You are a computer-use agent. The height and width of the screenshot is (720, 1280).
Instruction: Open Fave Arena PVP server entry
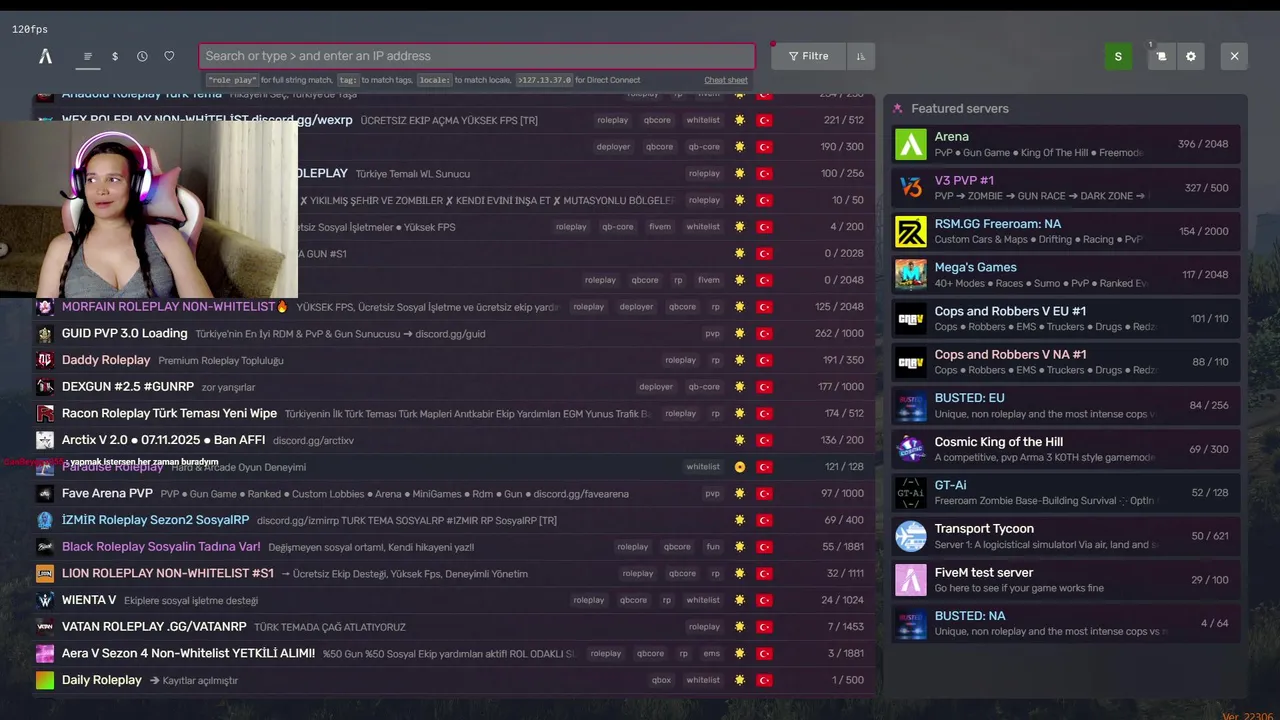[454, 493]
